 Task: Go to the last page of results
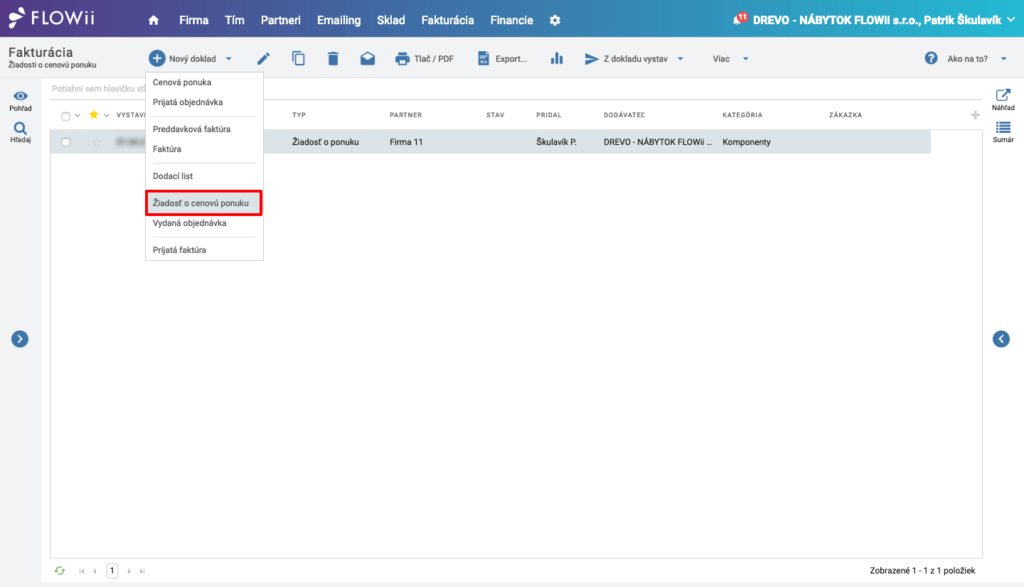pos(142,571)
